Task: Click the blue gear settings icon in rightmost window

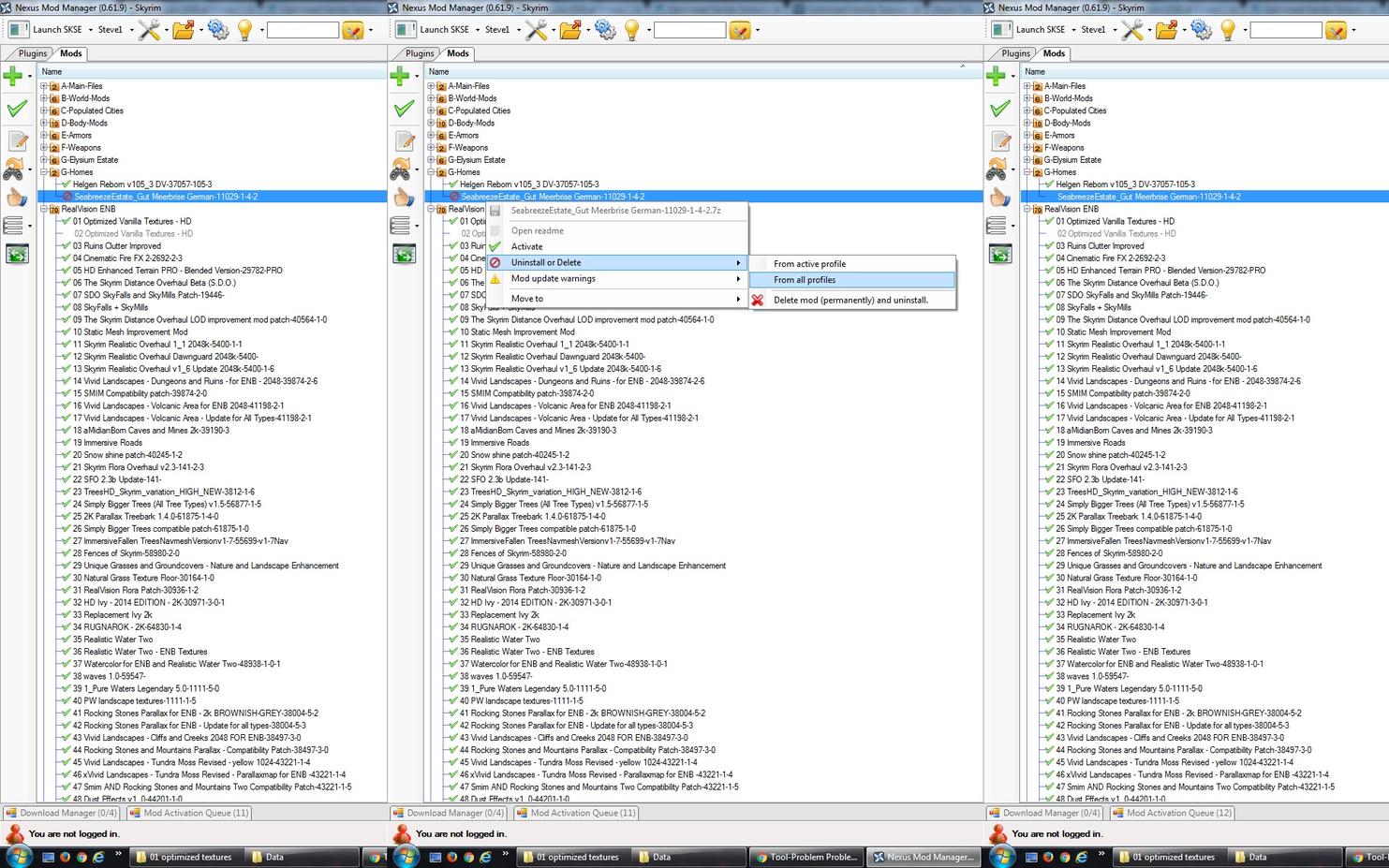Action: [x=1201, y=30]
